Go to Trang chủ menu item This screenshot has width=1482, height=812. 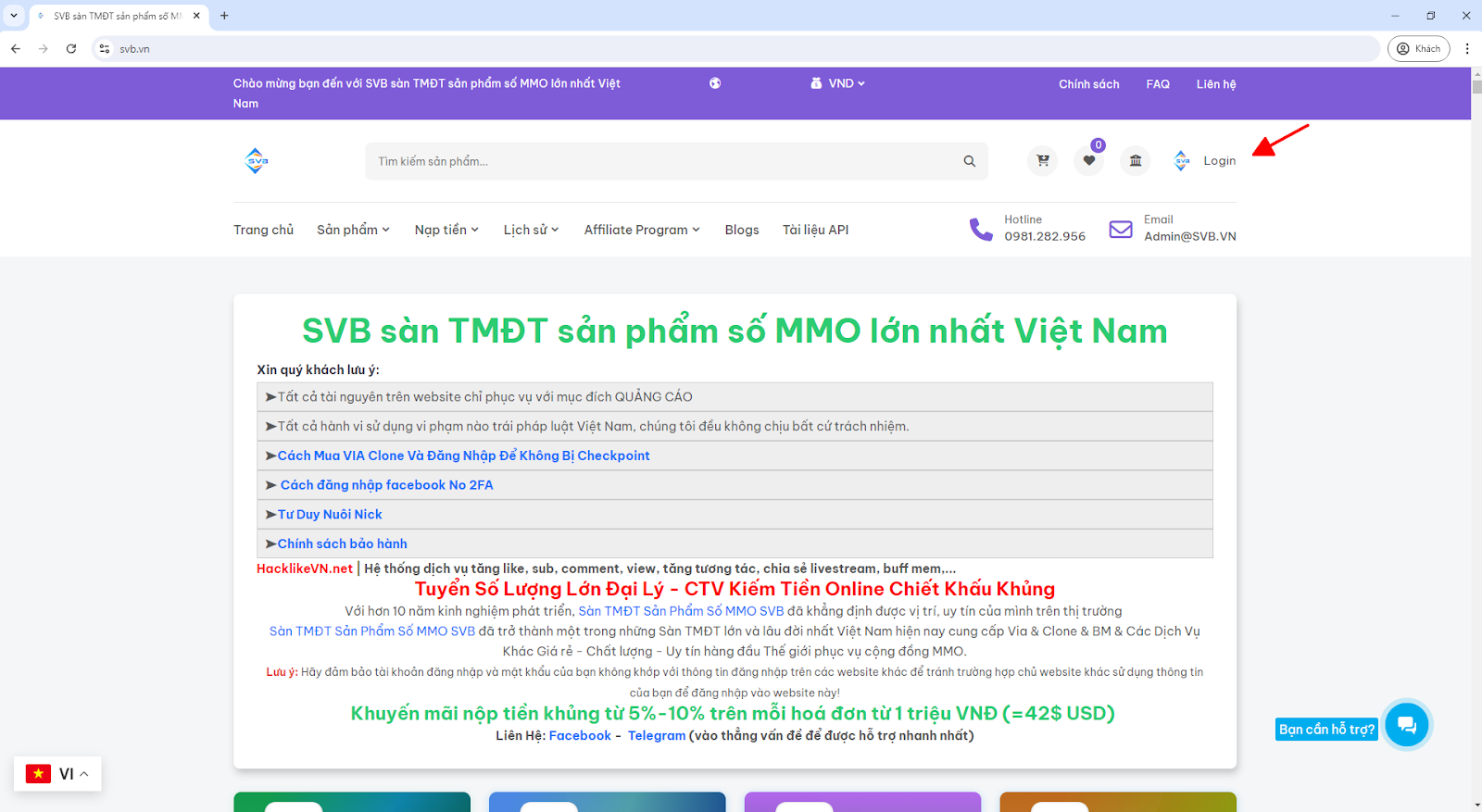click(263, 230)
